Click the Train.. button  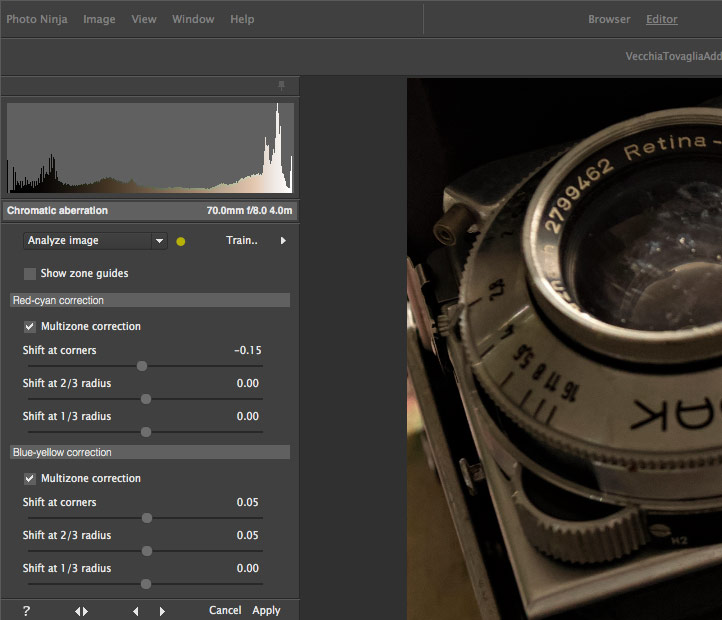pos(242,240)
